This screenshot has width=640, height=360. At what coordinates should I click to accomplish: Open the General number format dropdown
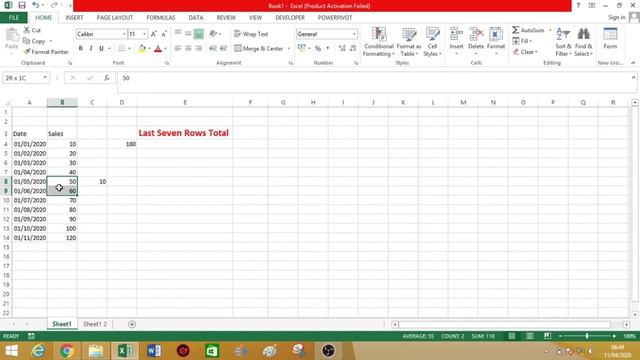354,34
